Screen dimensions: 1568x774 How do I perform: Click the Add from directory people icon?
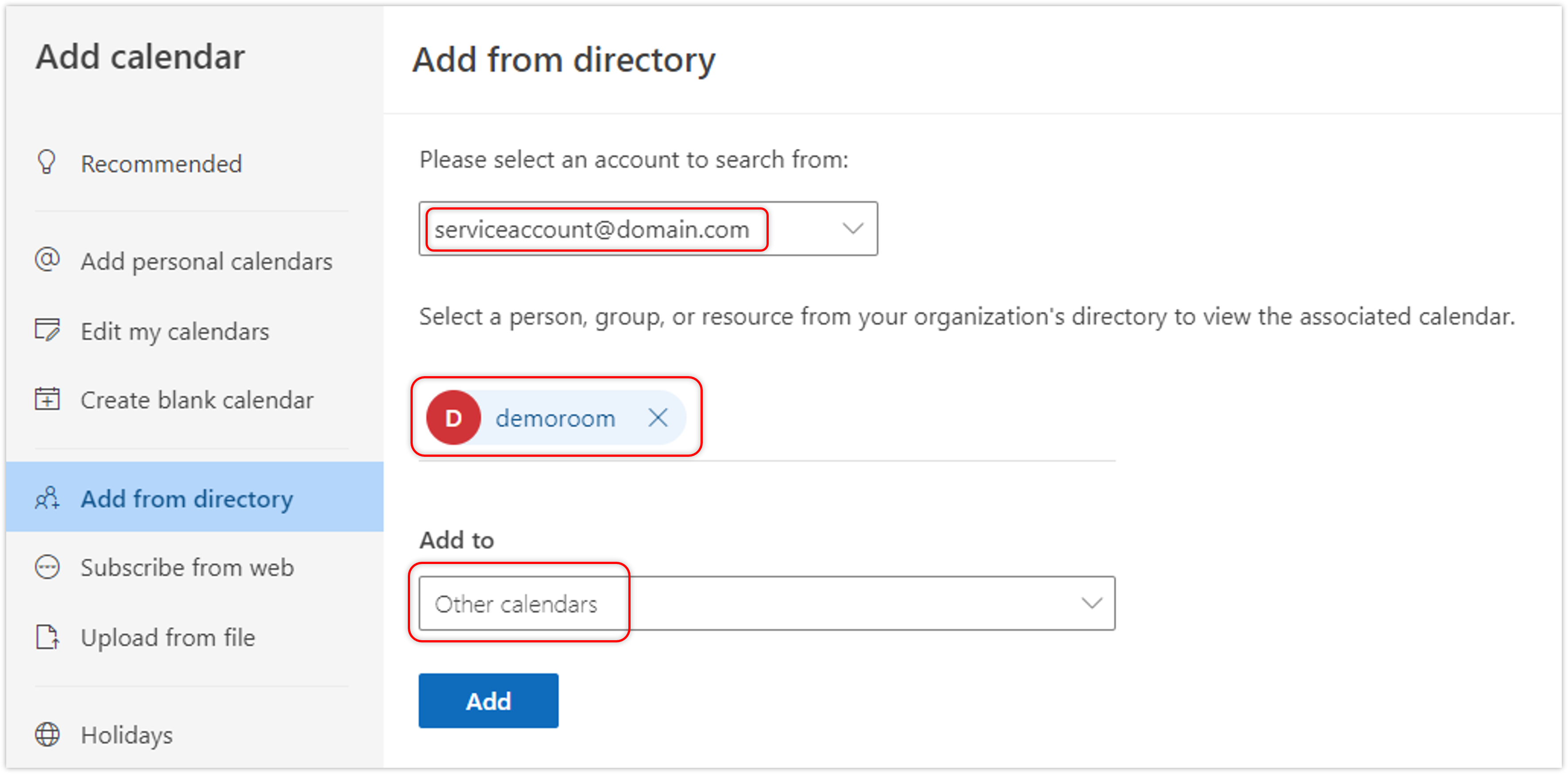coord(47,498)
